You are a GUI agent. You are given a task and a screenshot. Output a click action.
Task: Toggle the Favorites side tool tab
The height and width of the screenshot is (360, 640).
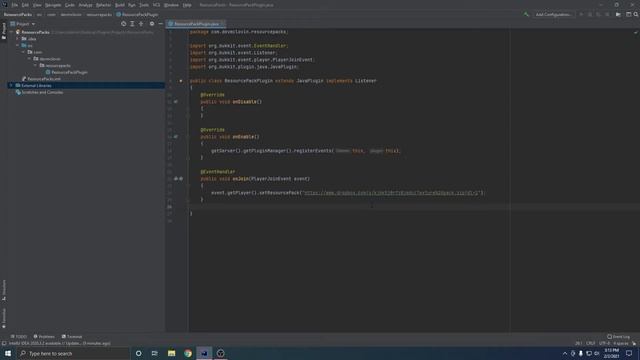tap(4, 318)
